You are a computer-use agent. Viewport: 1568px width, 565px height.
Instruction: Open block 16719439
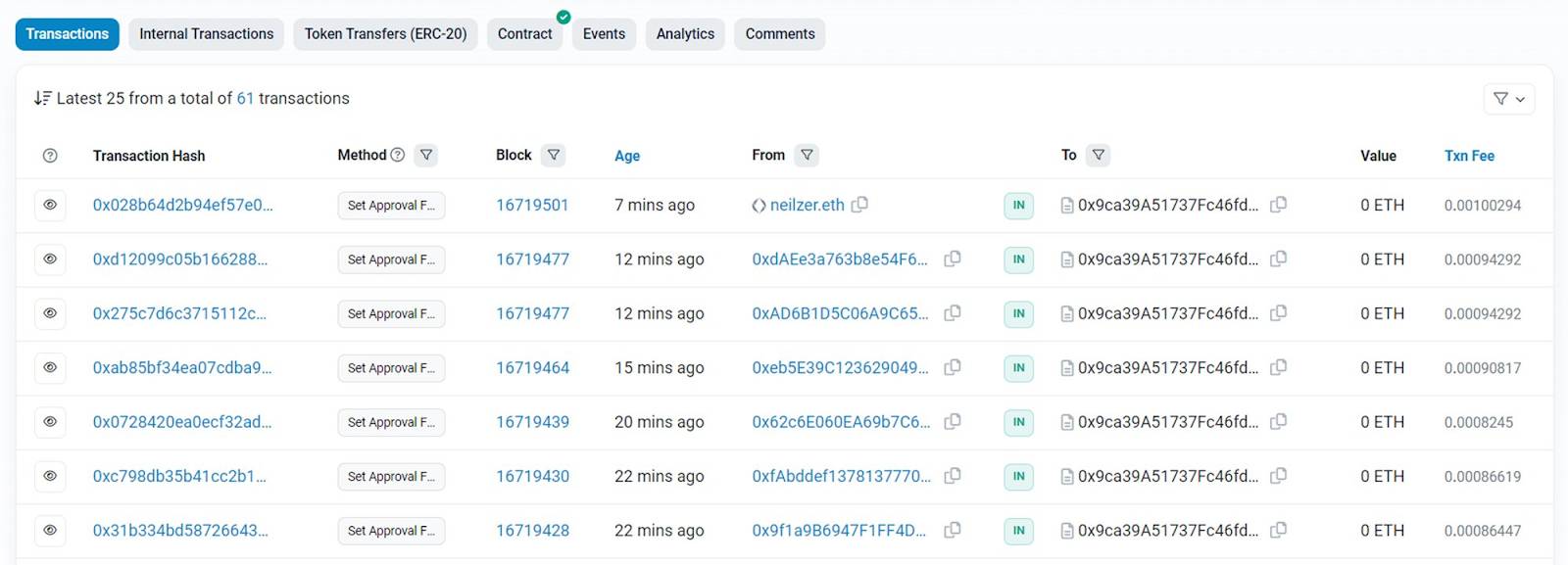532,422
